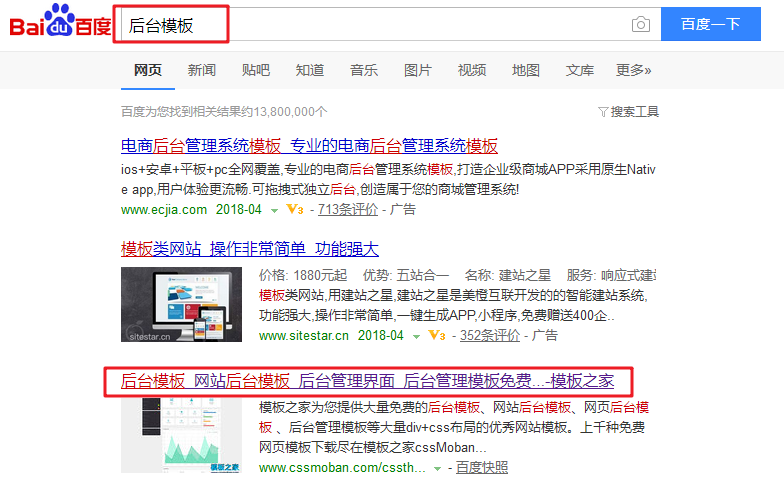Switch to the 新闻 tab
The width and height of the screenshot is (784, 486).
point(202,70)
